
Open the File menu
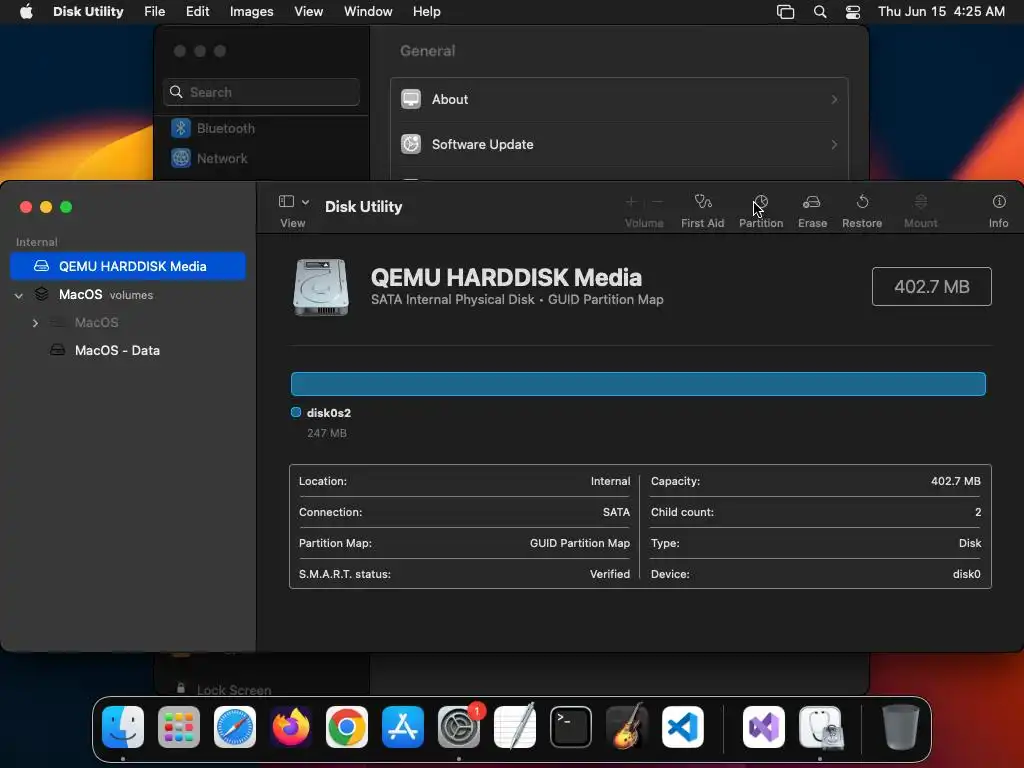tap(155, 12)
